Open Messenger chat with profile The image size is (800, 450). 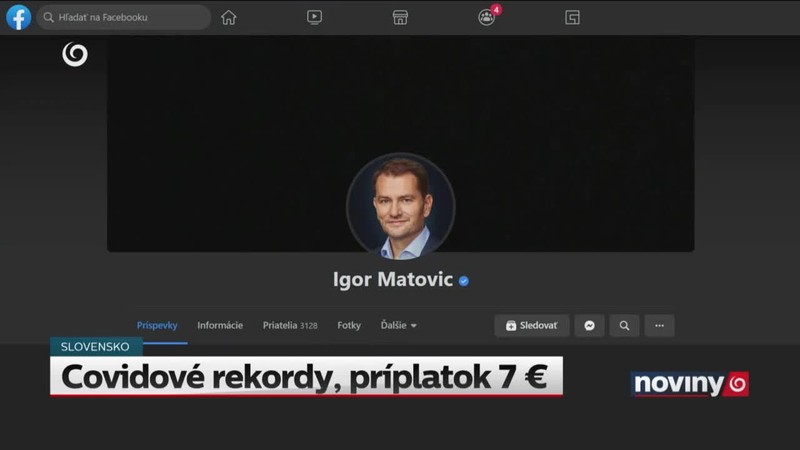click(x=589, y=326)
